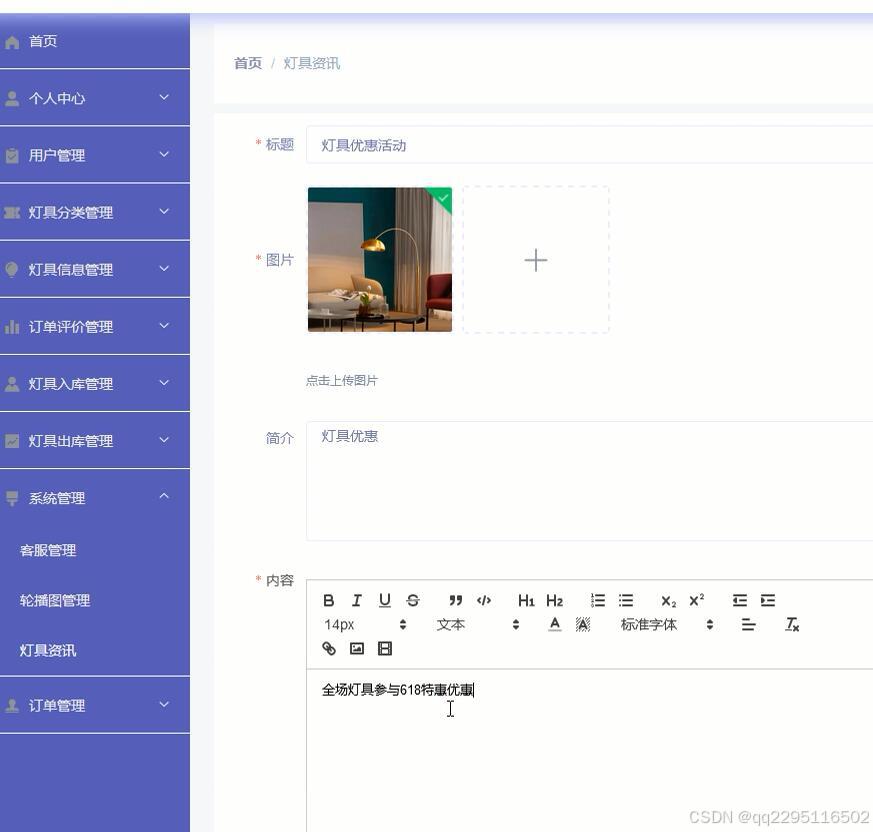Click the 首页 breadcrumb link
873x832 pixels.
coord(248,63)
